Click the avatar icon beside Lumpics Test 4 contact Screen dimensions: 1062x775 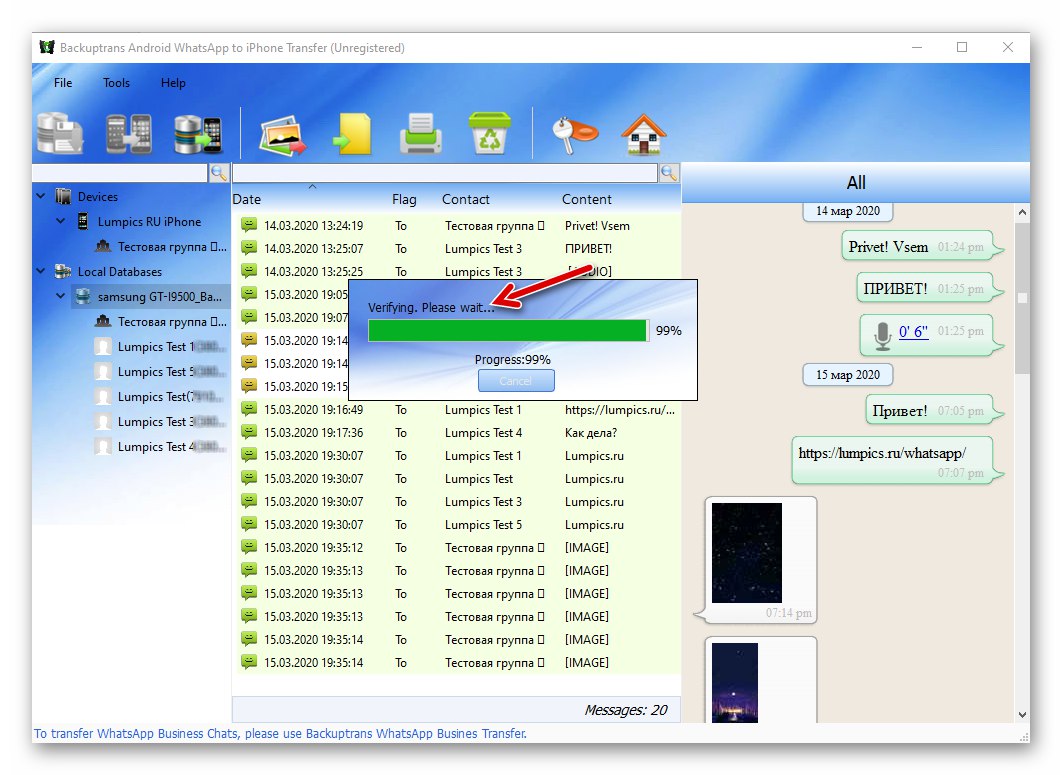click(103, 447)
